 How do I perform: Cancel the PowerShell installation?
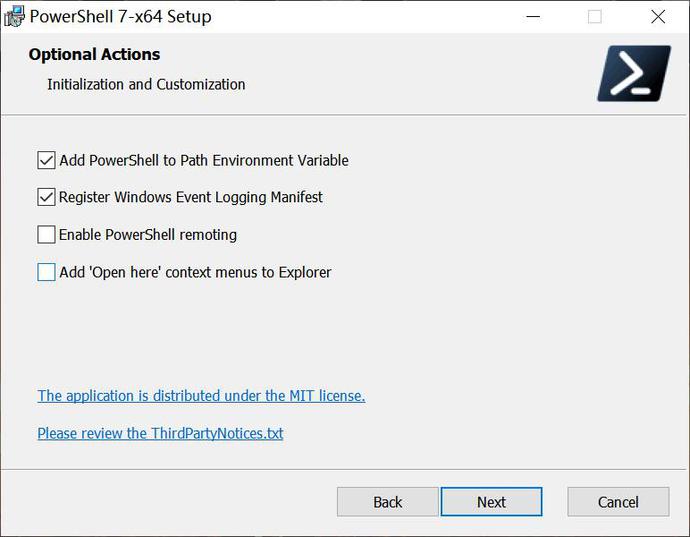click(618, 502)
